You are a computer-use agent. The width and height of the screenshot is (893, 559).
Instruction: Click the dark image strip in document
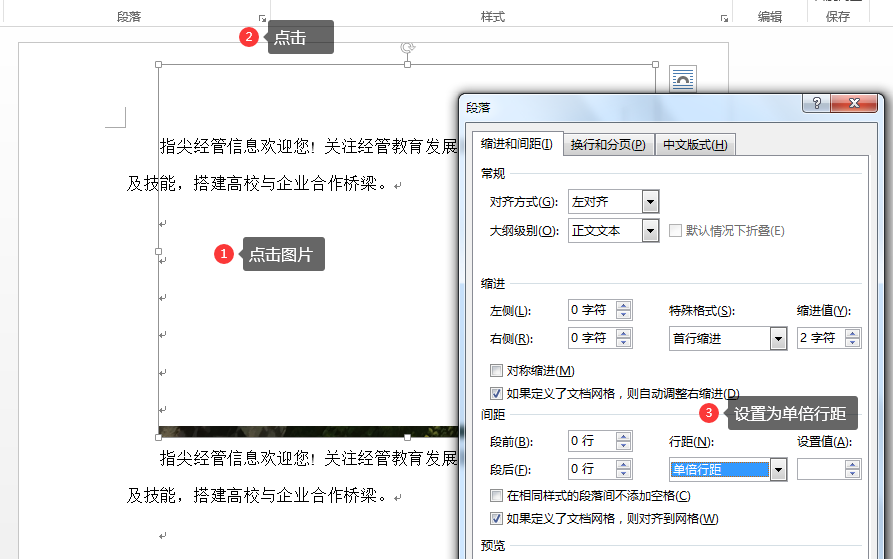[x=308, y=431]
